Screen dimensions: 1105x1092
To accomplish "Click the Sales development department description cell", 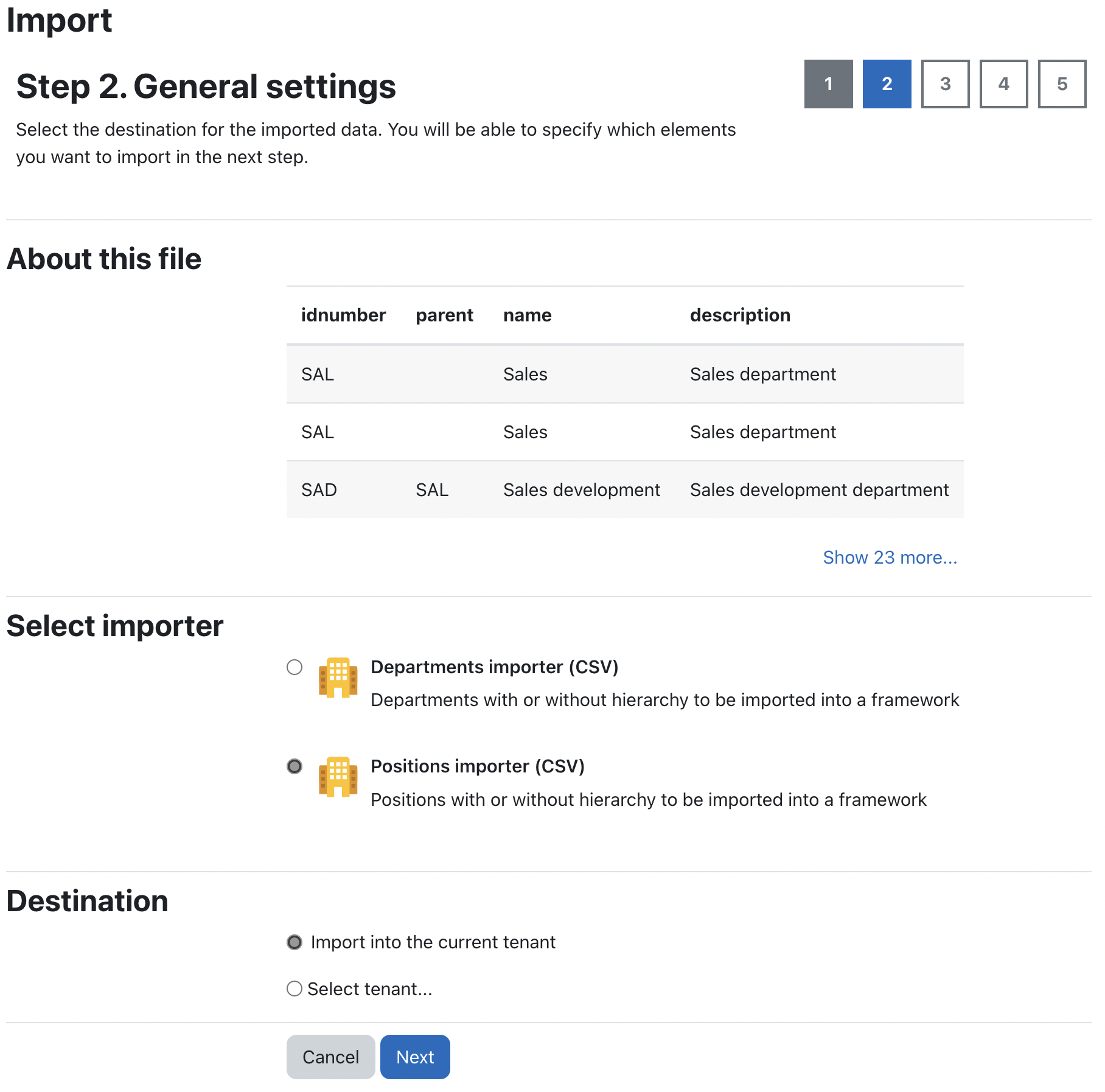I will (819, 490).
